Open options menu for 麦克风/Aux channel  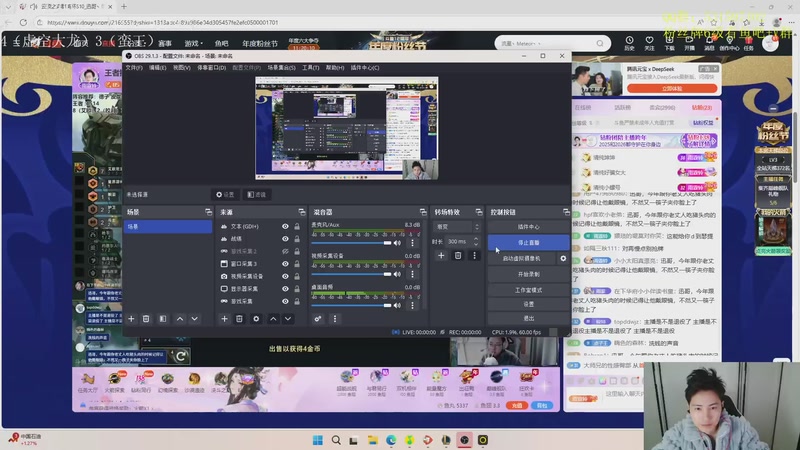[x=412, y=243]
